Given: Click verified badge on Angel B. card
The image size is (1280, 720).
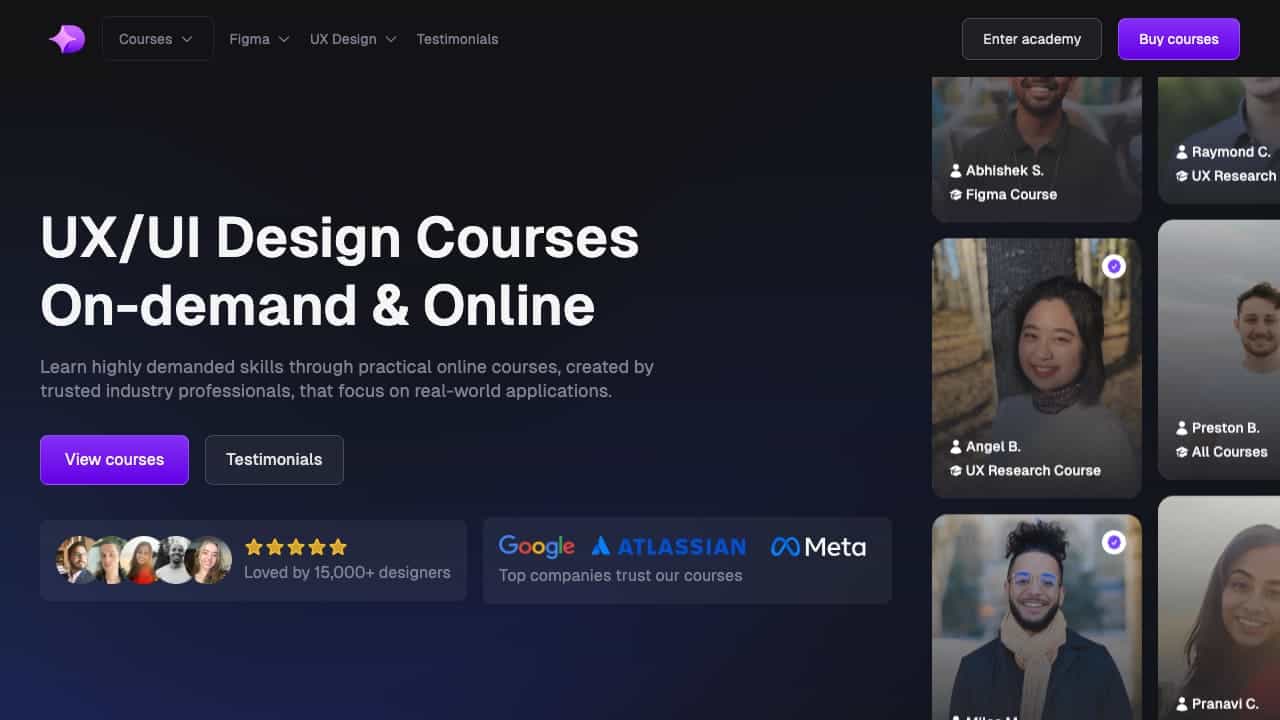Looking at the screenshot, I should pos(1113,267).
